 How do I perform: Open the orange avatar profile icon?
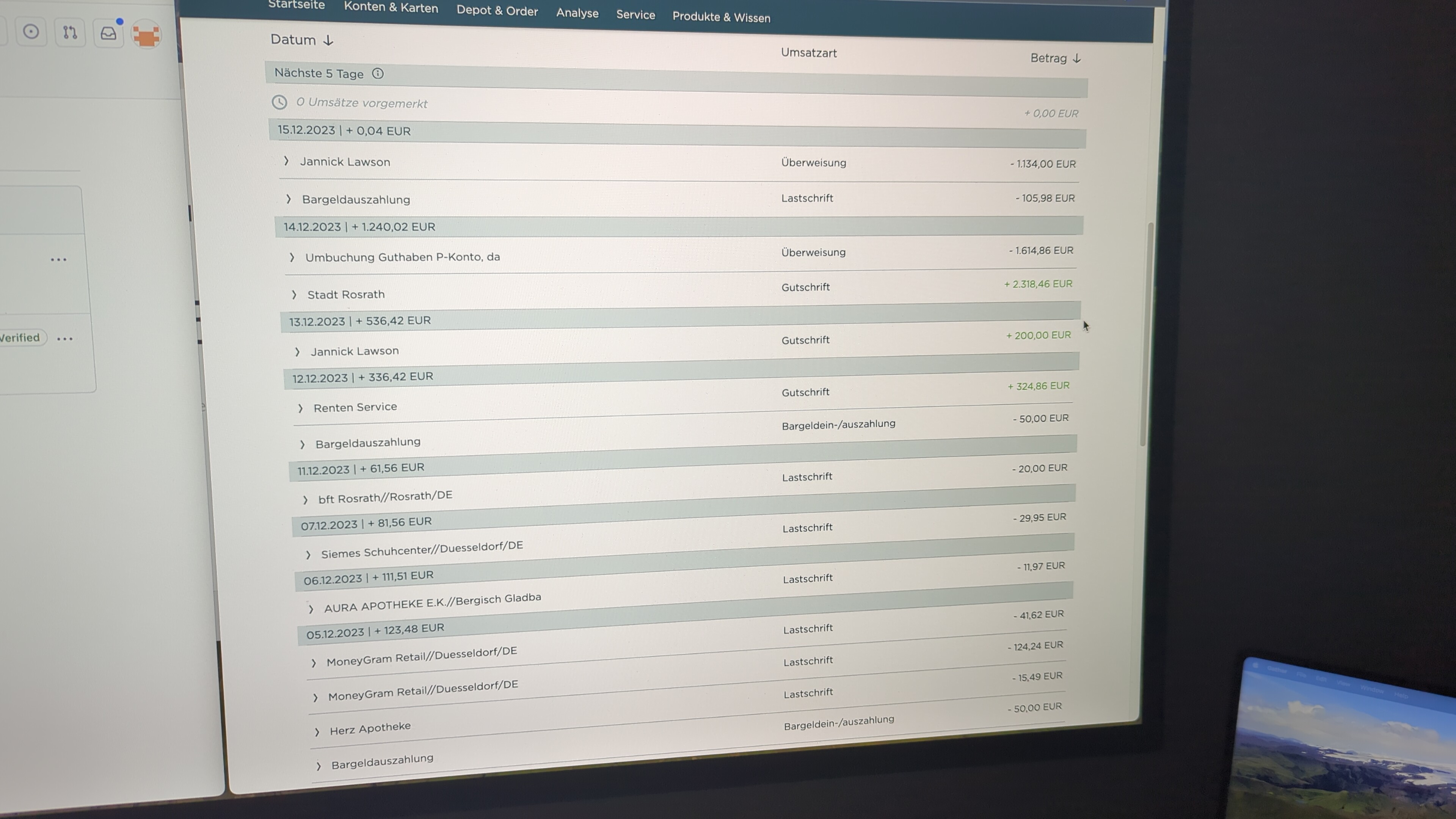tap(146, 35)
